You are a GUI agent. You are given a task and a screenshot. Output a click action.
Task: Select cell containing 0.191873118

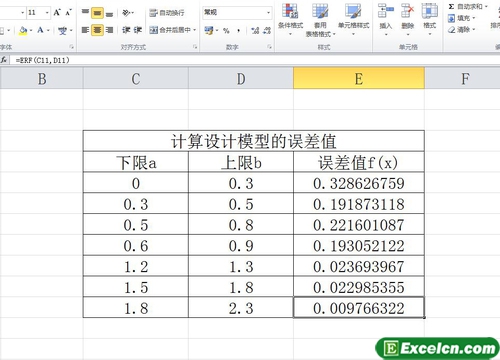click(x=359, y=204)
